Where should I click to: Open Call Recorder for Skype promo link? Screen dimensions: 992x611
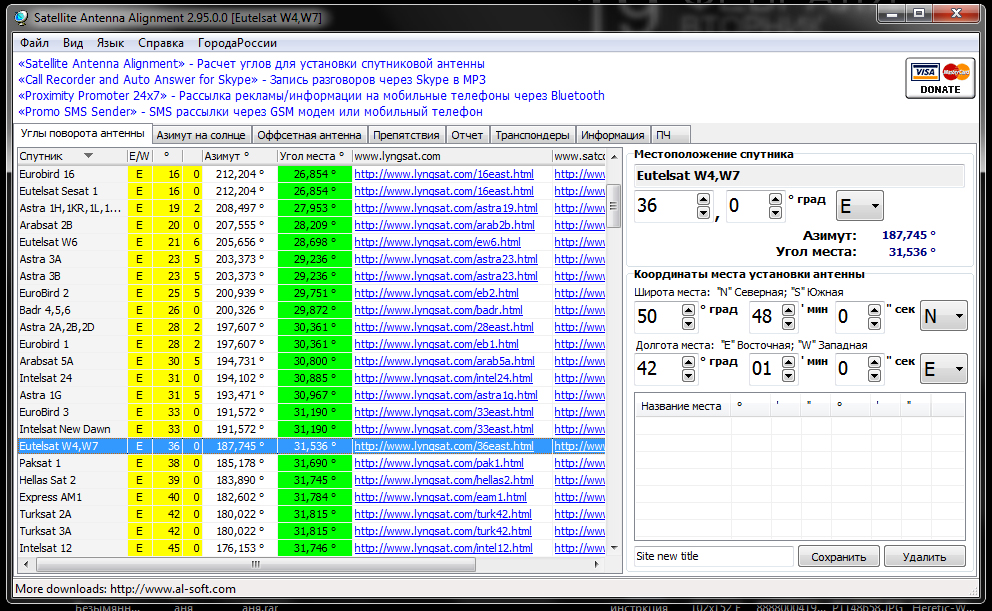(252, 80)
